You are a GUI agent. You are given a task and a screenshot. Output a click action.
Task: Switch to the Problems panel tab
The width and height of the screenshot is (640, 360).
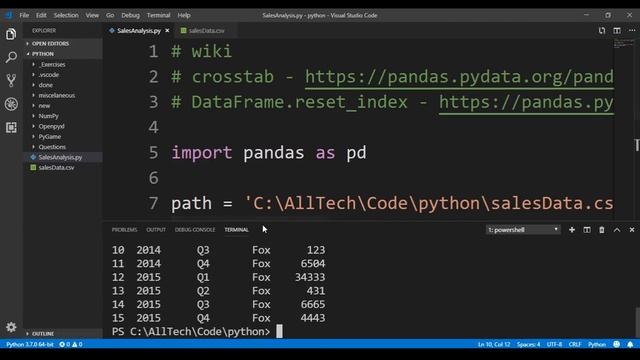(x=124, y=230)
